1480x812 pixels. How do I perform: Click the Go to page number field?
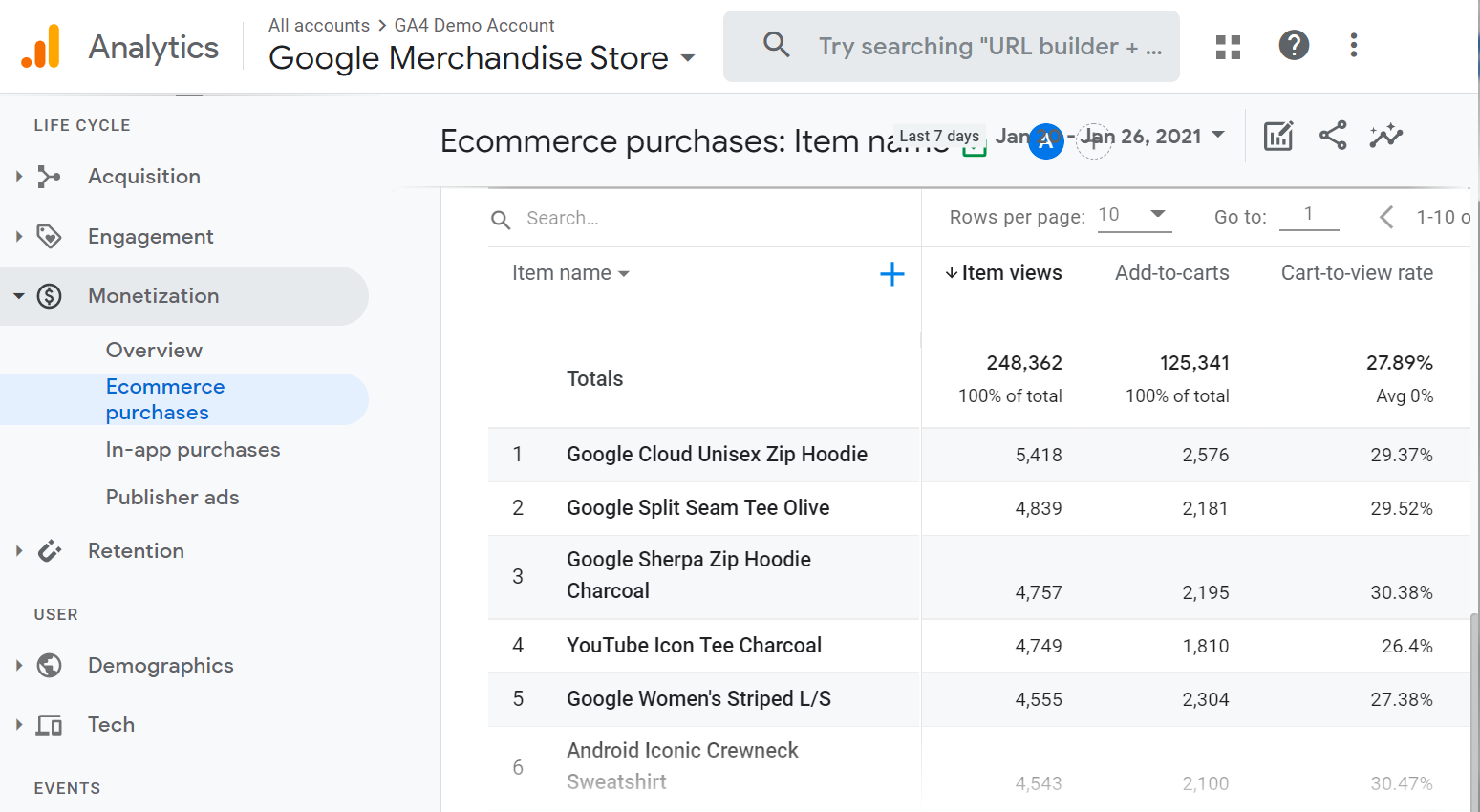1308,215
